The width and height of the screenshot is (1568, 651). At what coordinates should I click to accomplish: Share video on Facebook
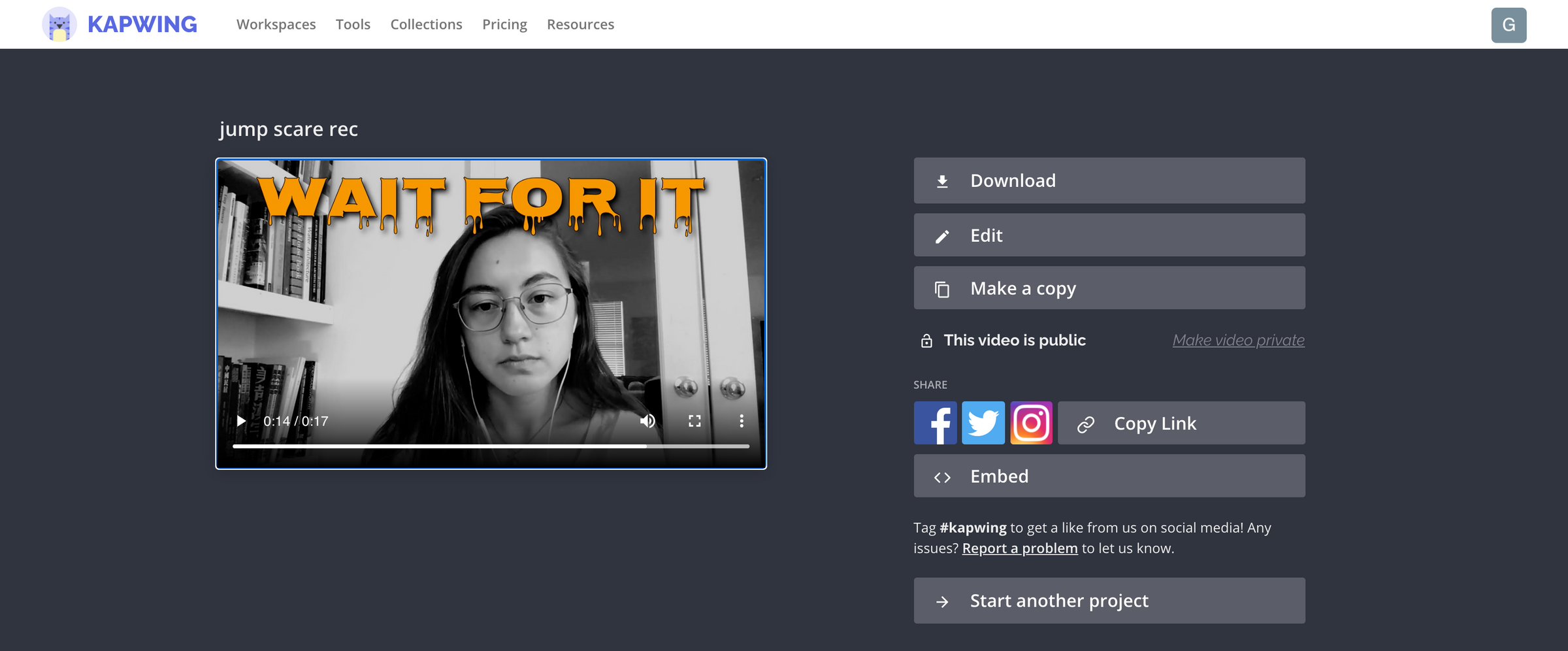[x=935, y=423]
